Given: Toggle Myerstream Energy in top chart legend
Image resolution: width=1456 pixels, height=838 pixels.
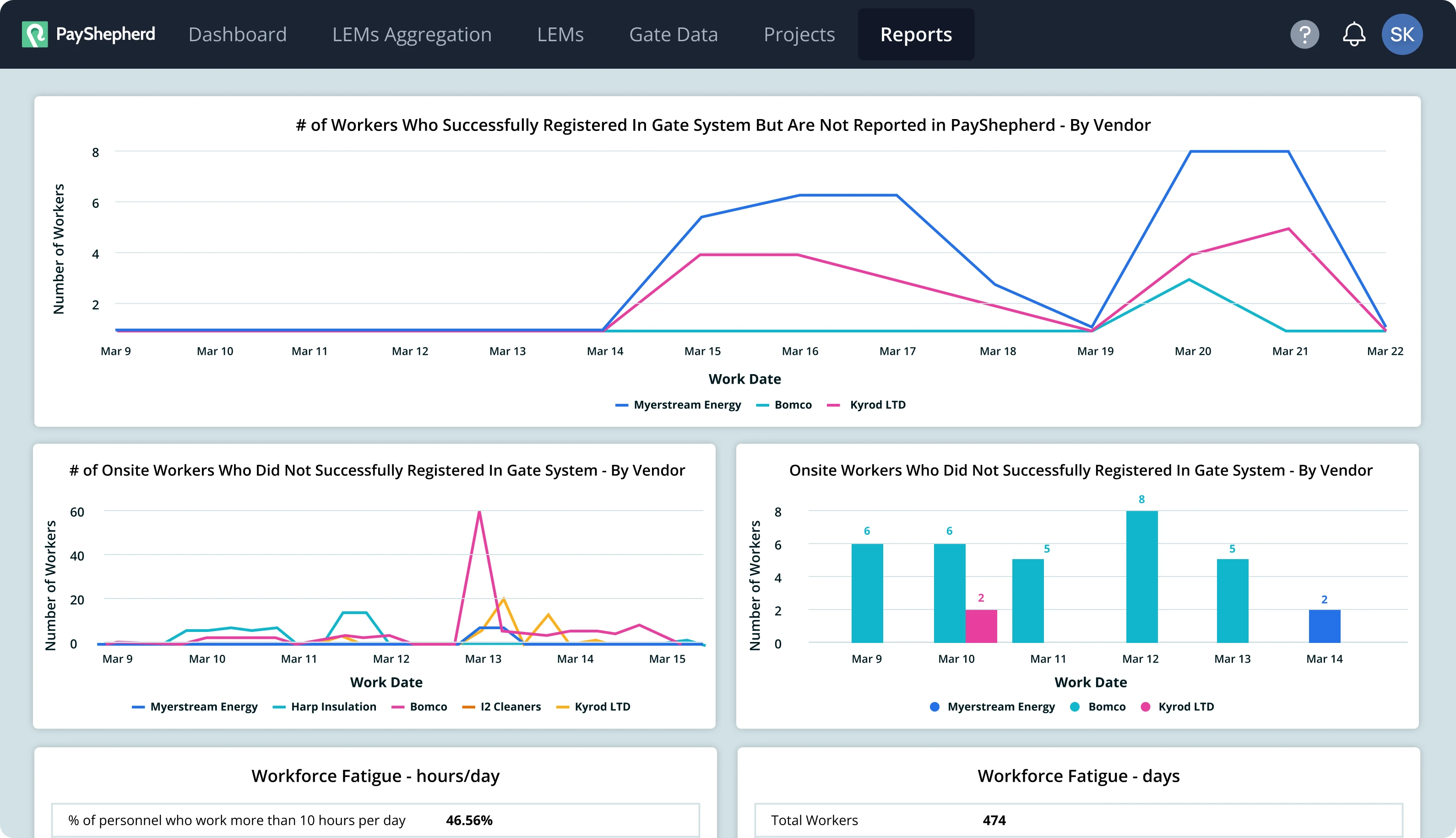Looking at the screenshot, I should [x=687, y=405].
